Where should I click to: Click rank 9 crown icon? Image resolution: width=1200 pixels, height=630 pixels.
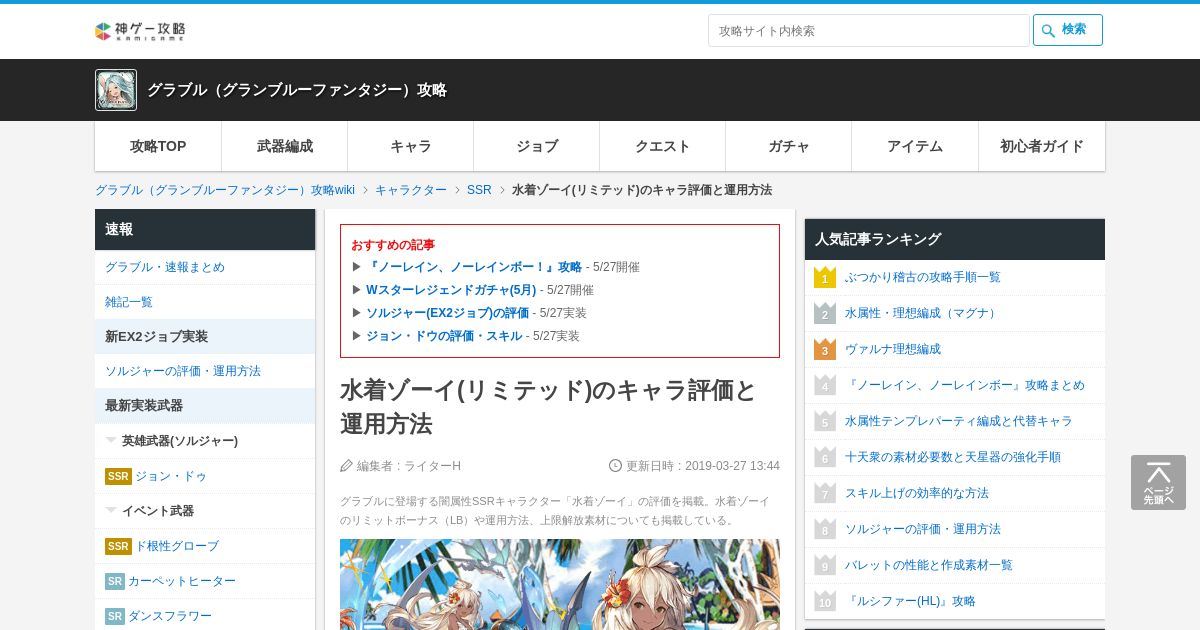[825, 565]
